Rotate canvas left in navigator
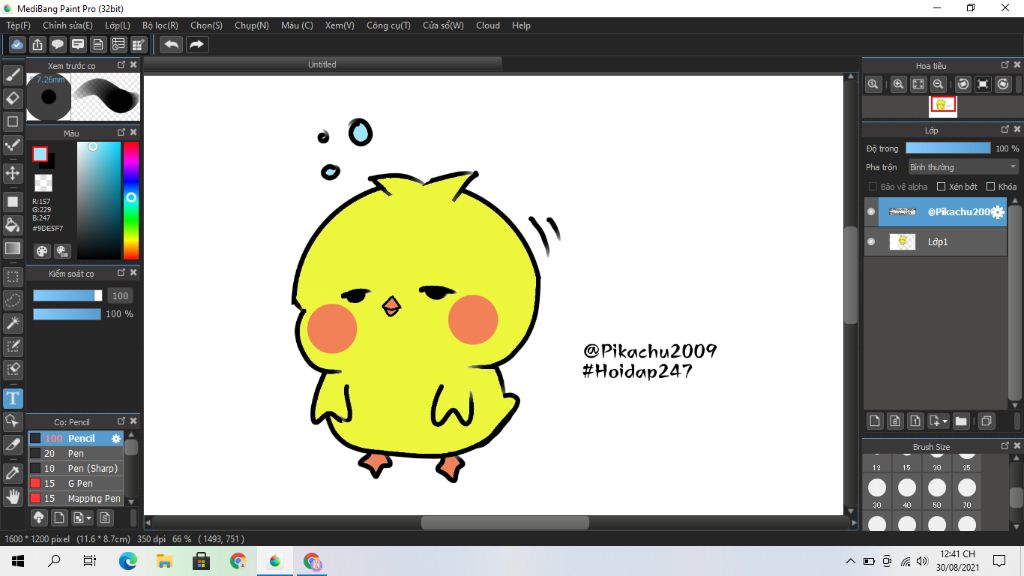 (x=963, y=84)
